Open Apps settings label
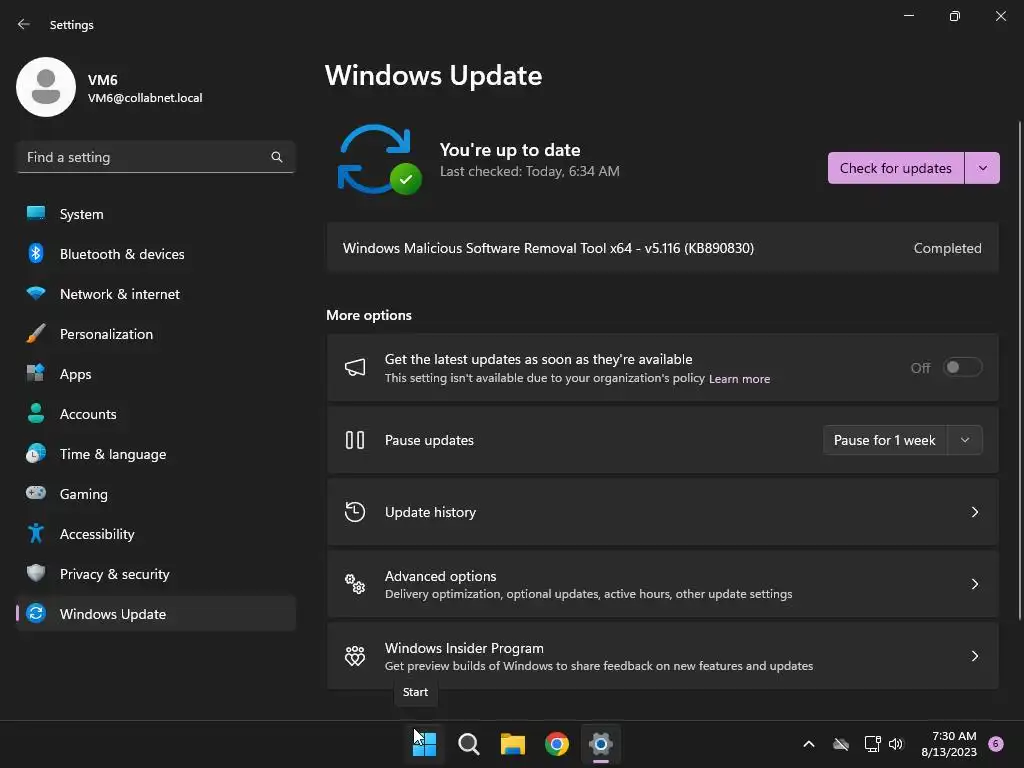The image size is (1024, 768). (76, 374)
